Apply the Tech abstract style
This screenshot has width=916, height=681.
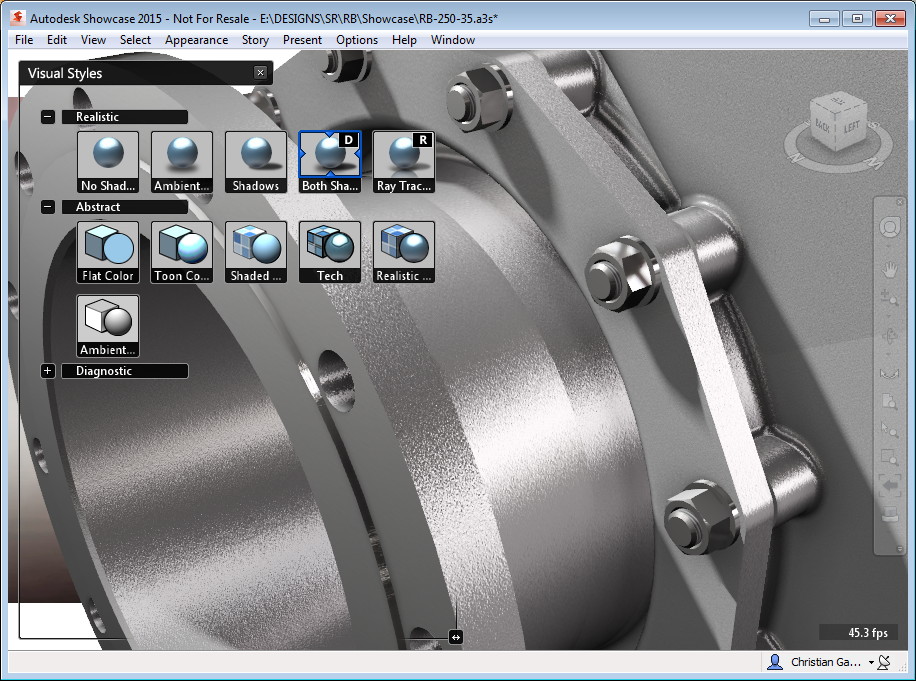330,252
